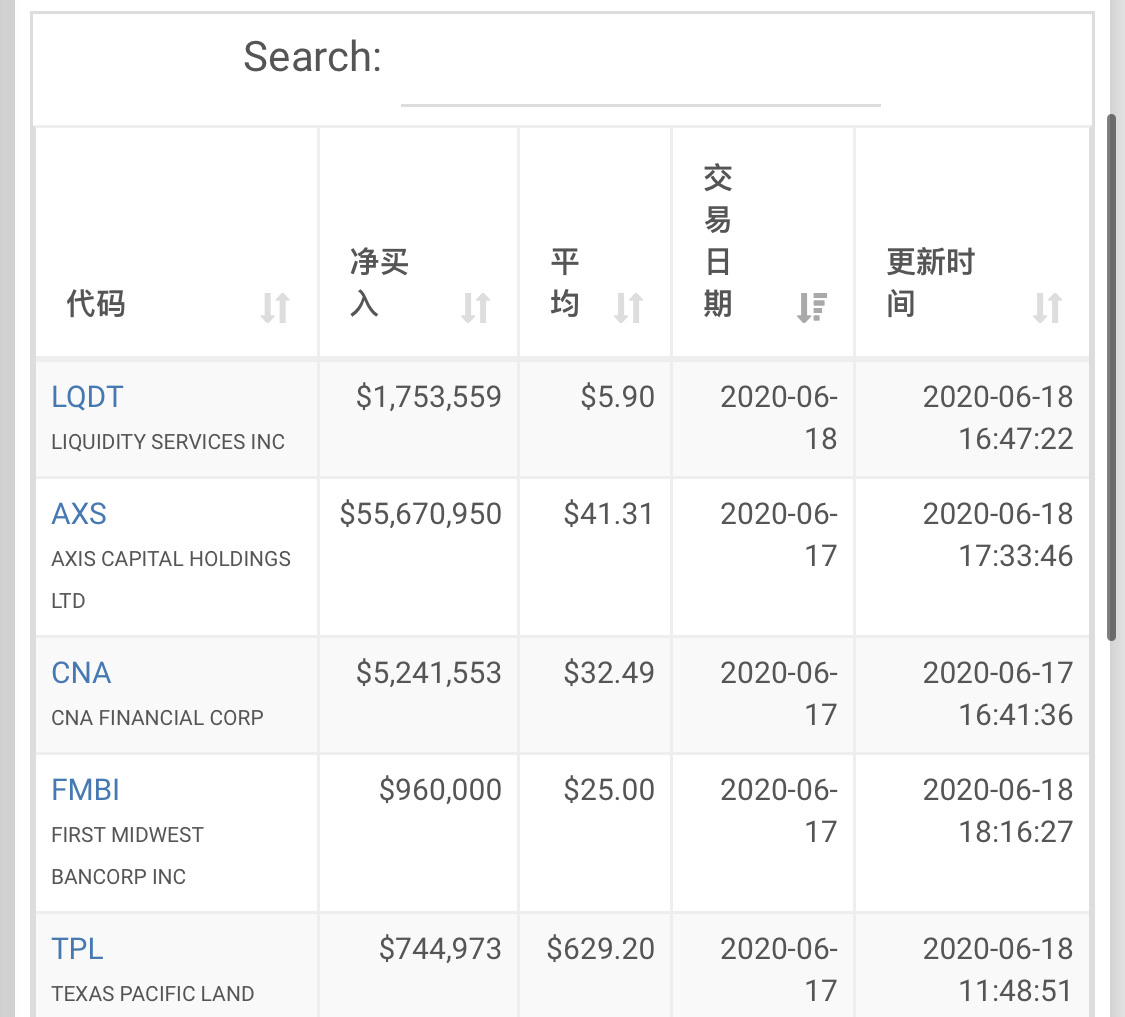Select the CNA FINANCIAL CORP company name
This screenshot has height=1017, width=1125.
tap(157, 718)
